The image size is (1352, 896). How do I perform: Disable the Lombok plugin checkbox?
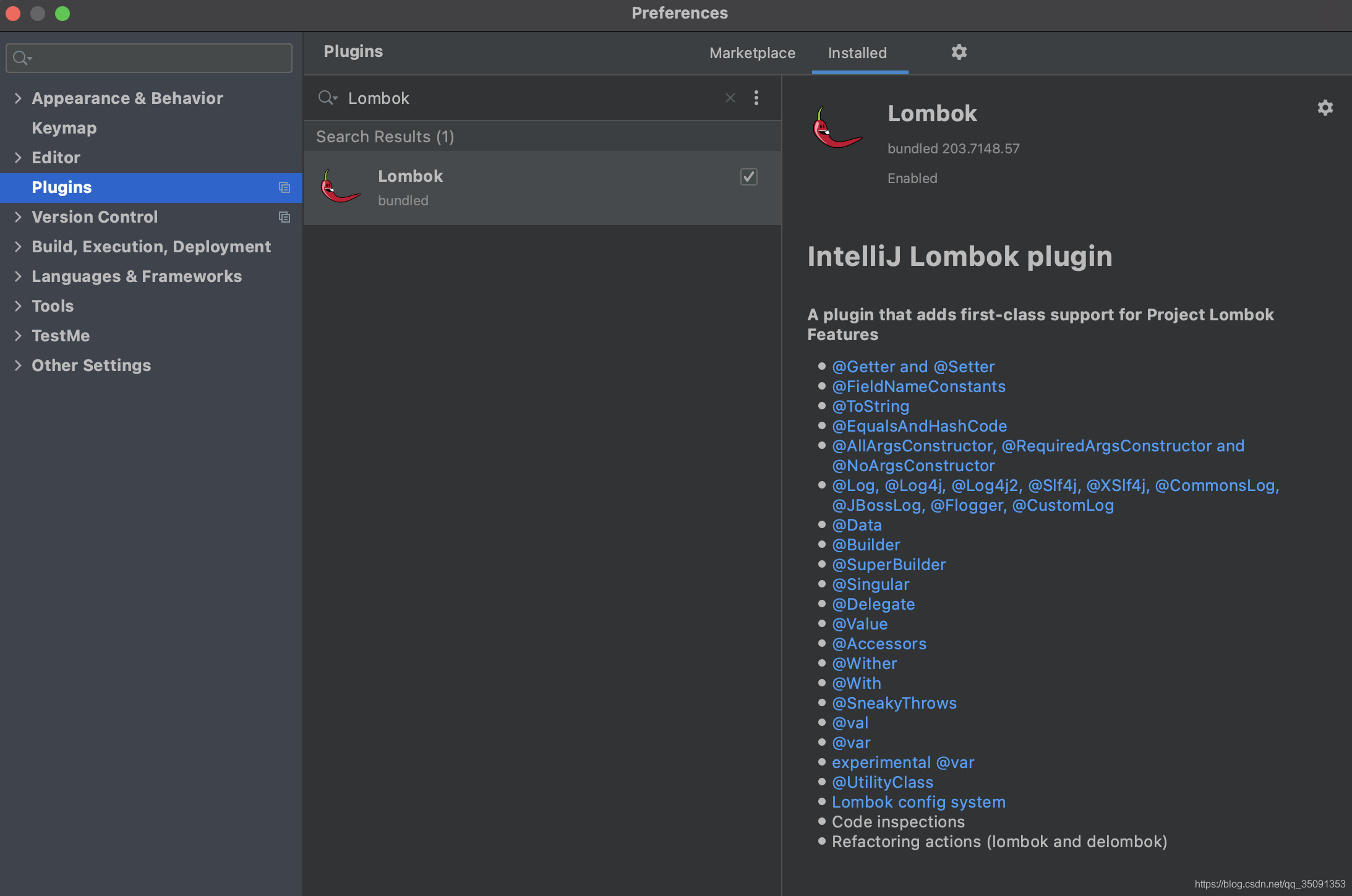(x=749, y=177)
